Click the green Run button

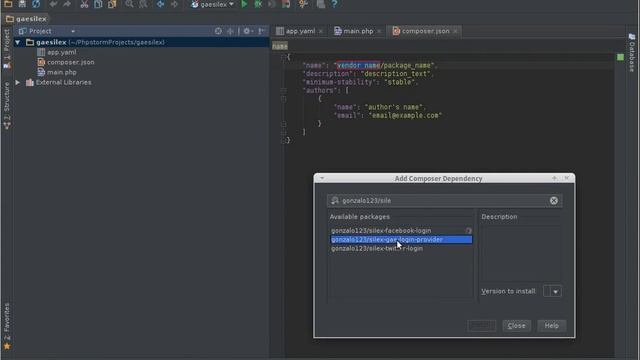(244, 4)
